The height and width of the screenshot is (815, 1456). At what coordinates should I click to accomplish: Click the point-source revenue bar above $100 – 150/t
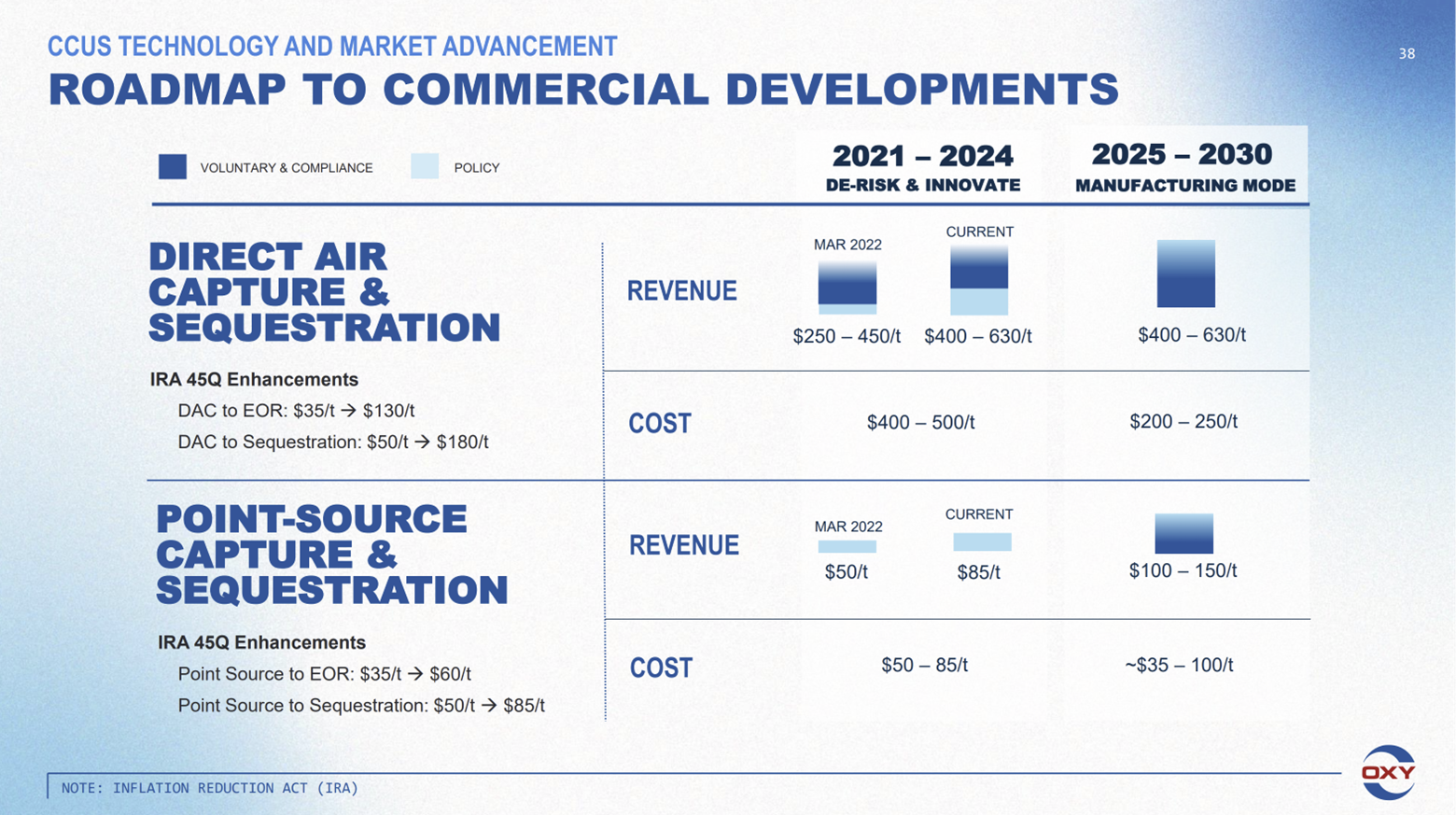1183,533
